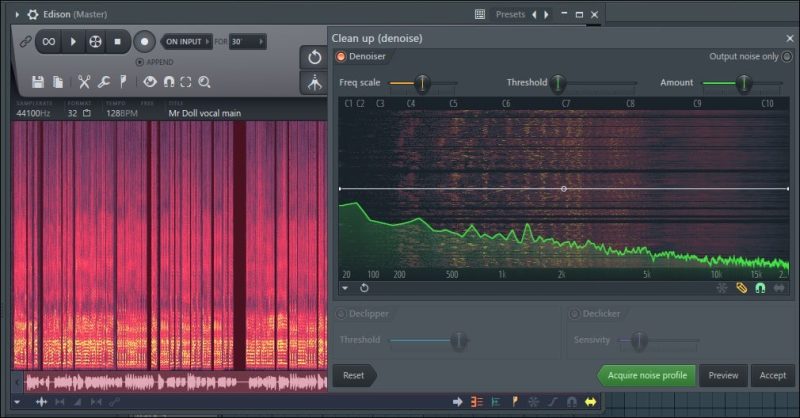Adjust the Declipper Threshold slider
The image size is (800, 418).
coord(458,340)
